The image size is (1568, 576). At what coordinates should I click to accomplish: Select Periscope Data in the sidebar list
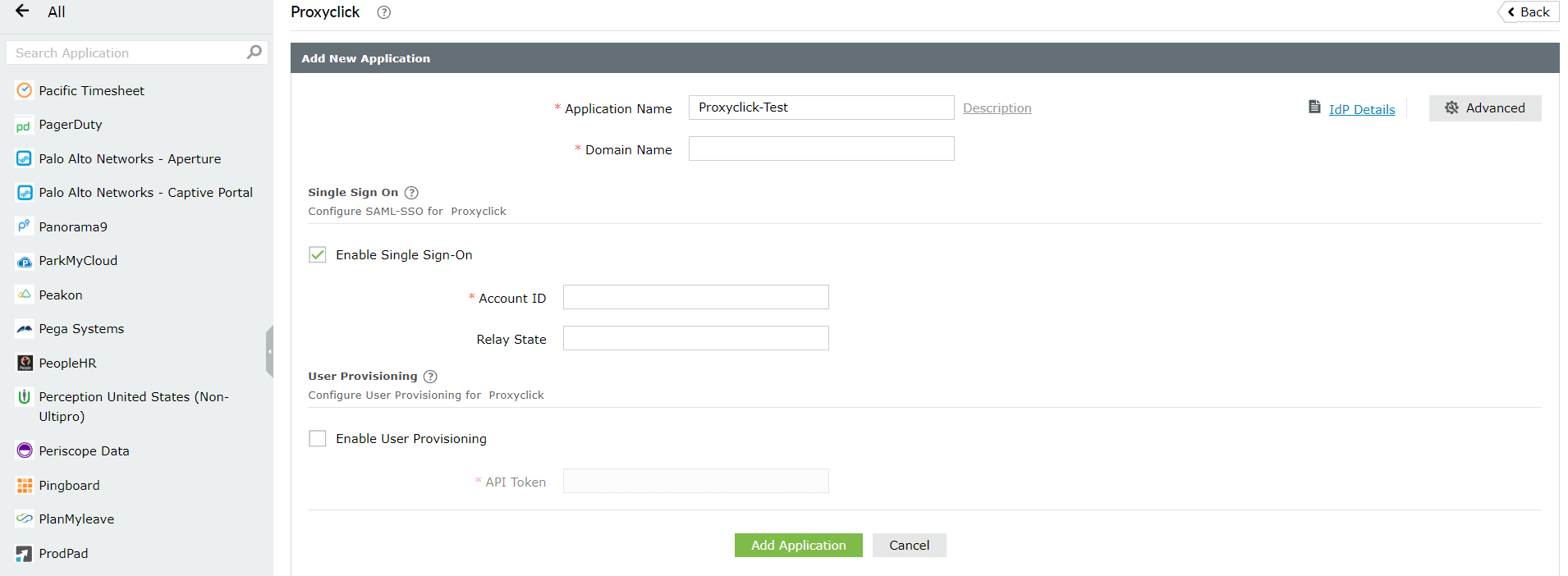click(84, 451)
